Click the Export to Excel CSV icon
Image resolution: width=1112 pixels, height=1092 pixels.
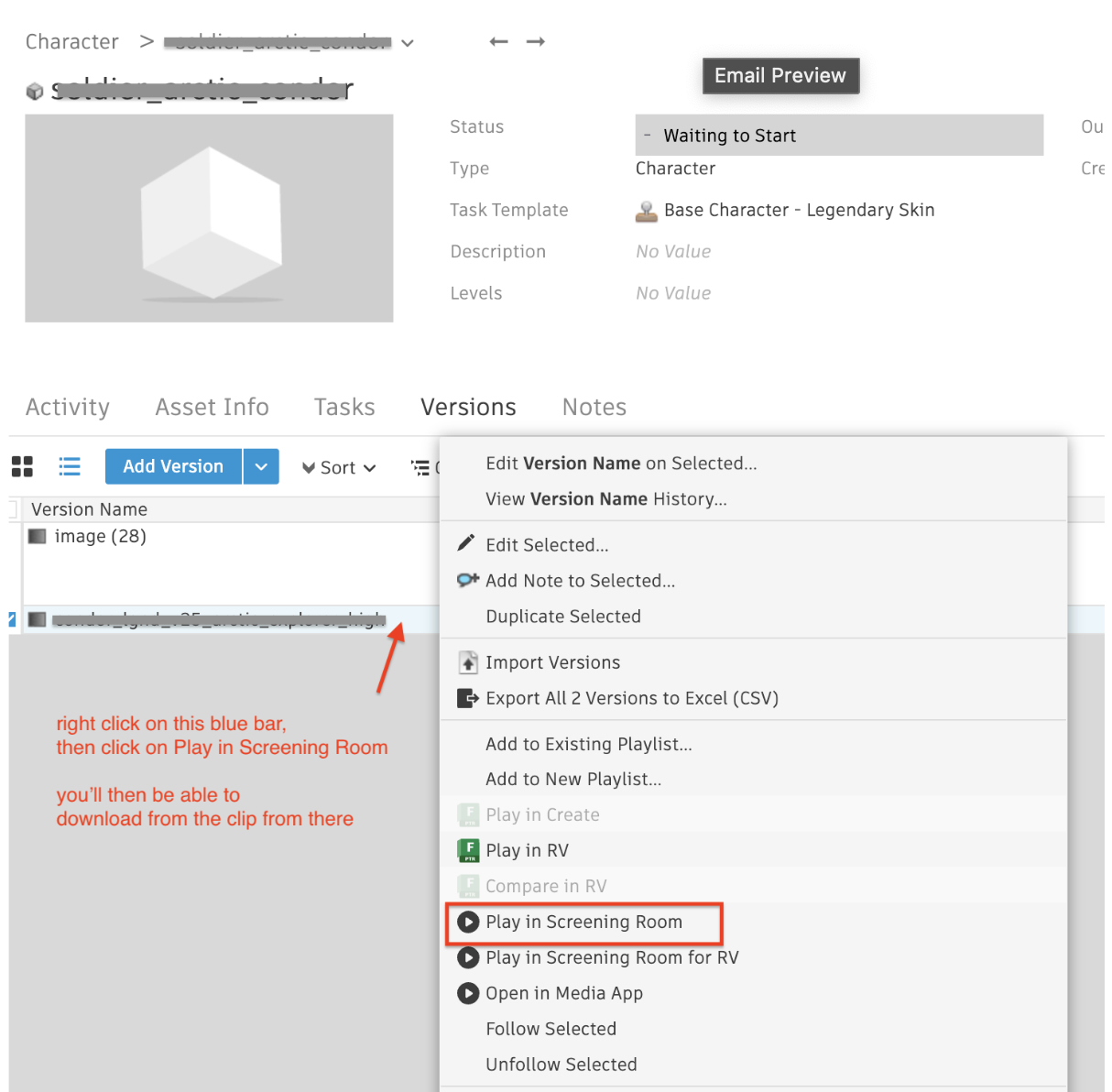[x=468, y=698]
